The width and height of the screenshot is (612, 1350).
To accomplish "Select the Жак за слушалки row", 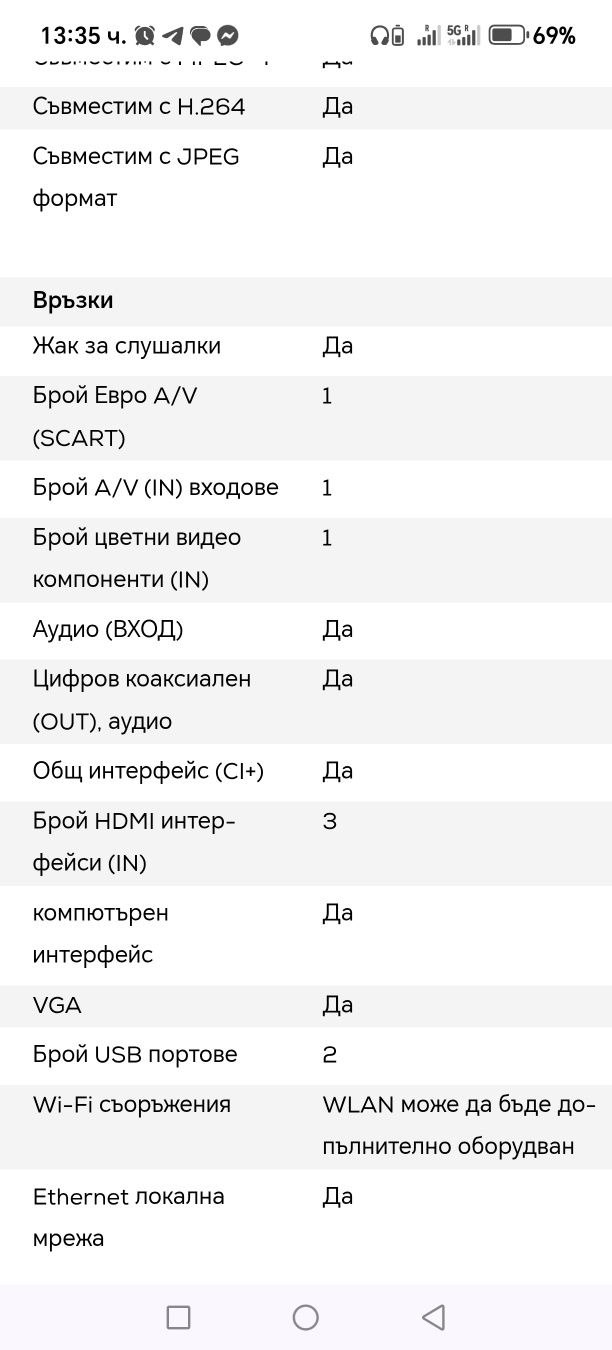I will point(306,347).
